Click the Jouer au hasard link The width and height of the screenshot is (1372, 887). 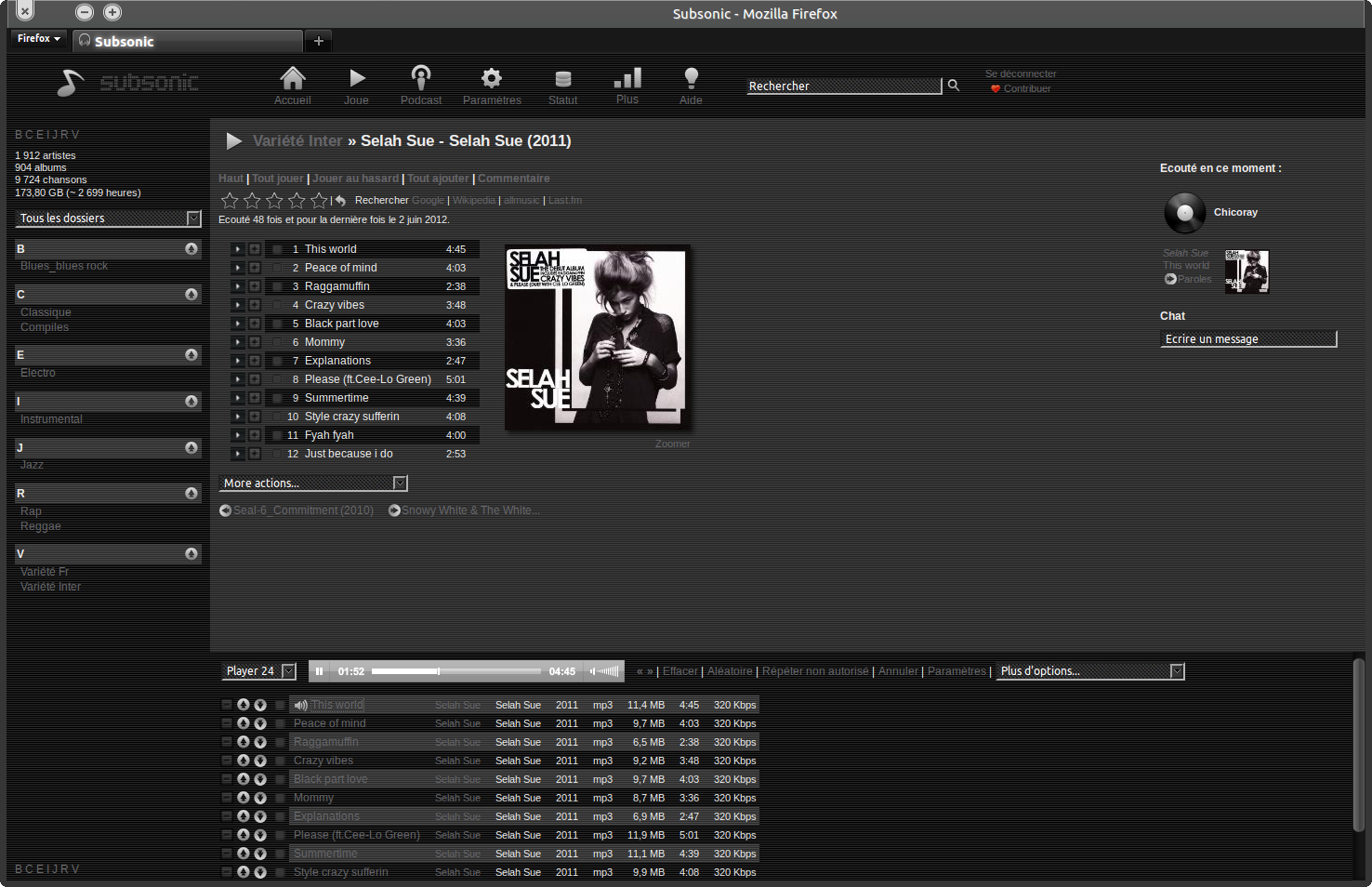tap(355, 179)
